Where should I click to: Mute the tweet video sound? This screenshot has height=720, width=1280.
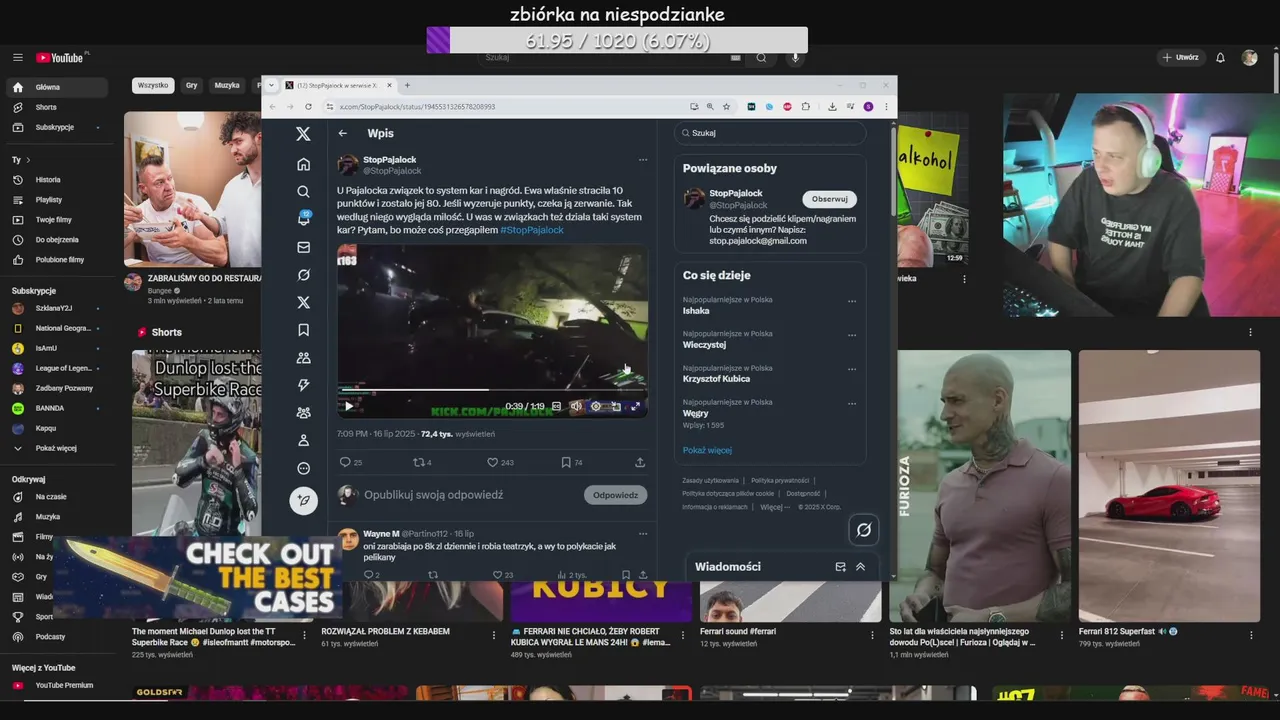pos(576,406)
